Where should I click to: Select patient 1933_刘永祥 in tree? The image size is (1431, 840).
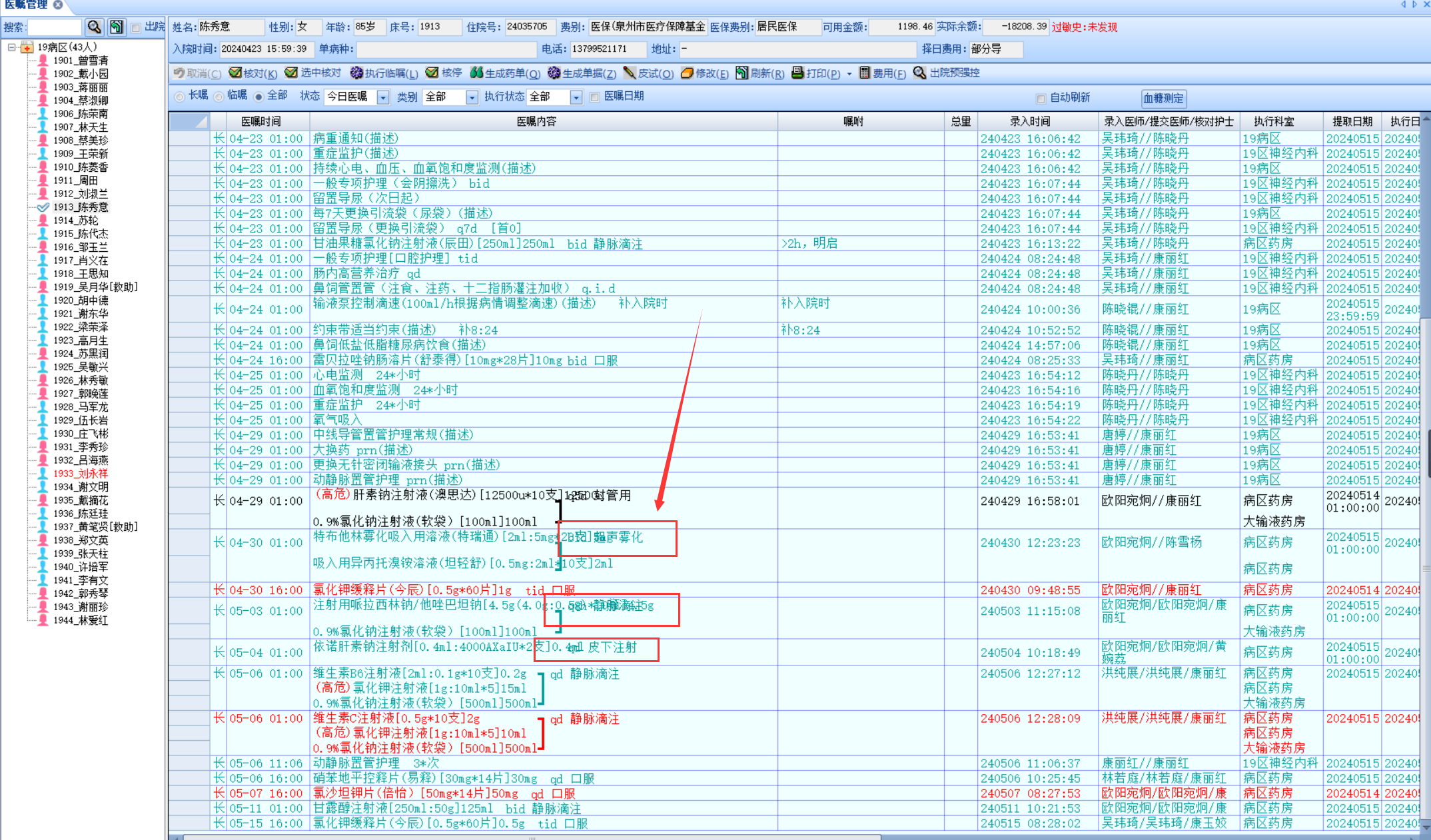point(81,474)
